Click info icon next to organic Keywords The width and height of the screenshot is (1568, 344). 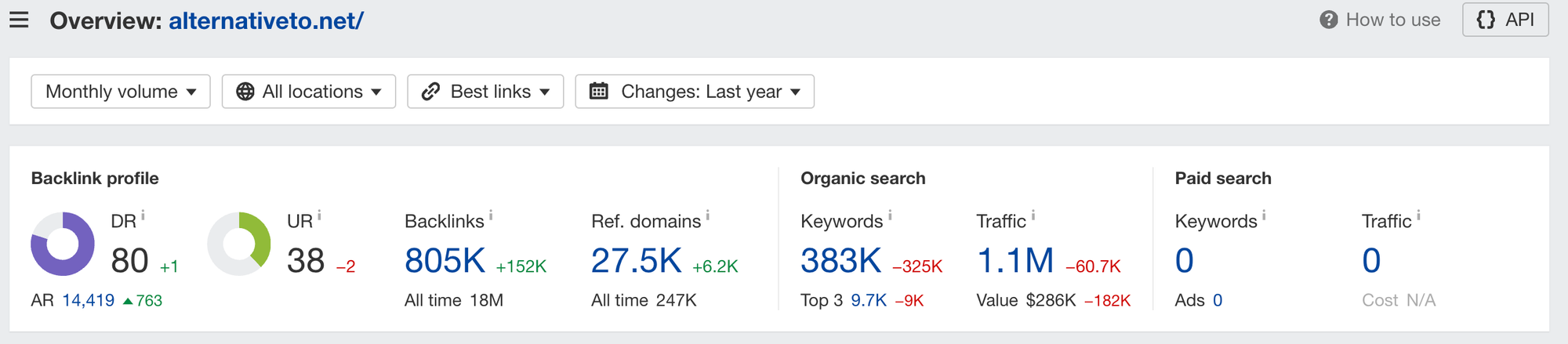890,215
